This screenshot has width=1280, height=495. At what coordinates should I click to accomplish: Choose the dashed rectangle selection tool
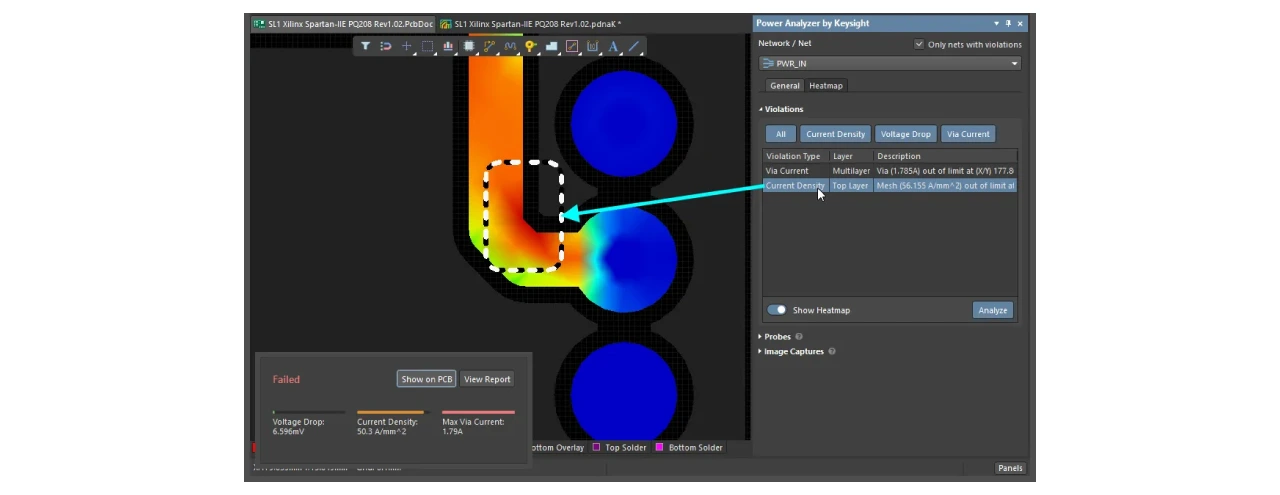pos(427,46)
